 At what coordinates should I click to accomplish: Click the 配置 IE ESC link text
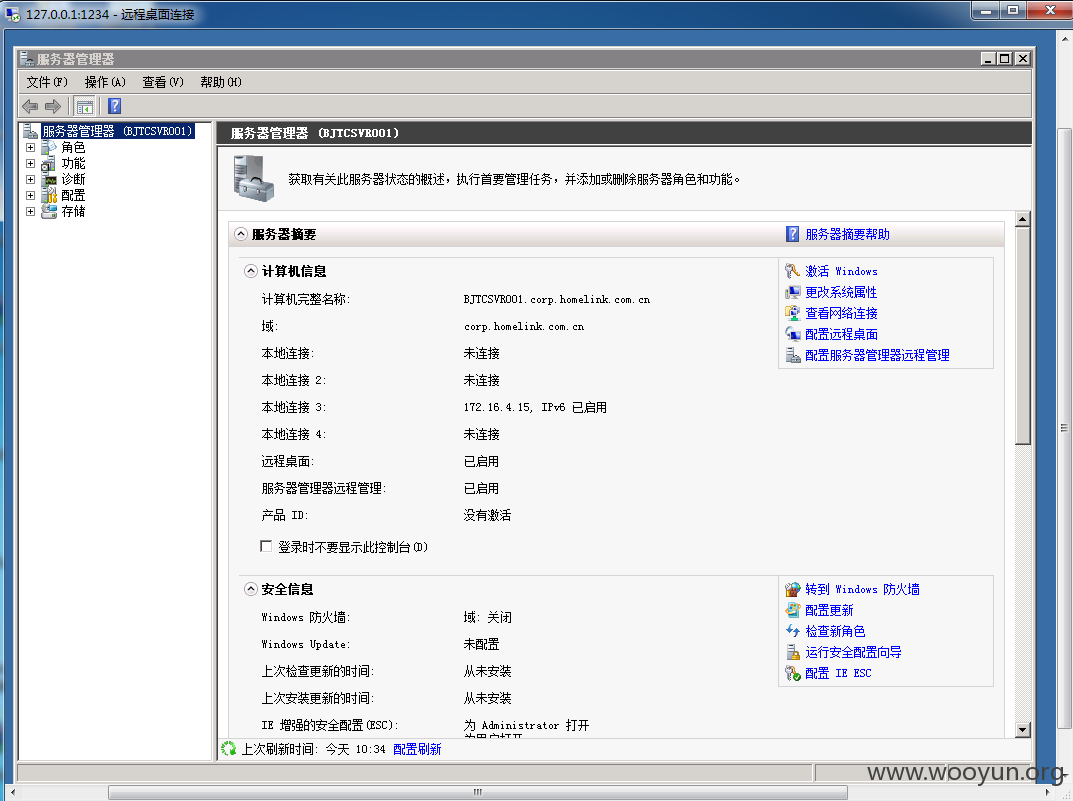coord(838,673)
